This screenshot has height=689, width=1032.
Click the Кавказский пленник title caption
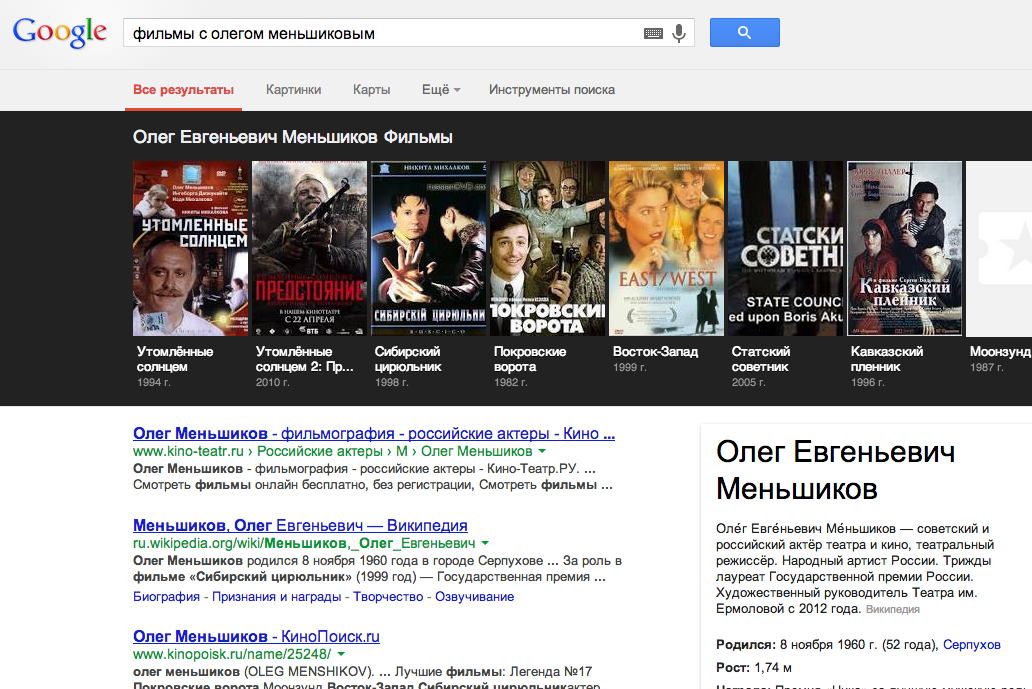(887, 359)
